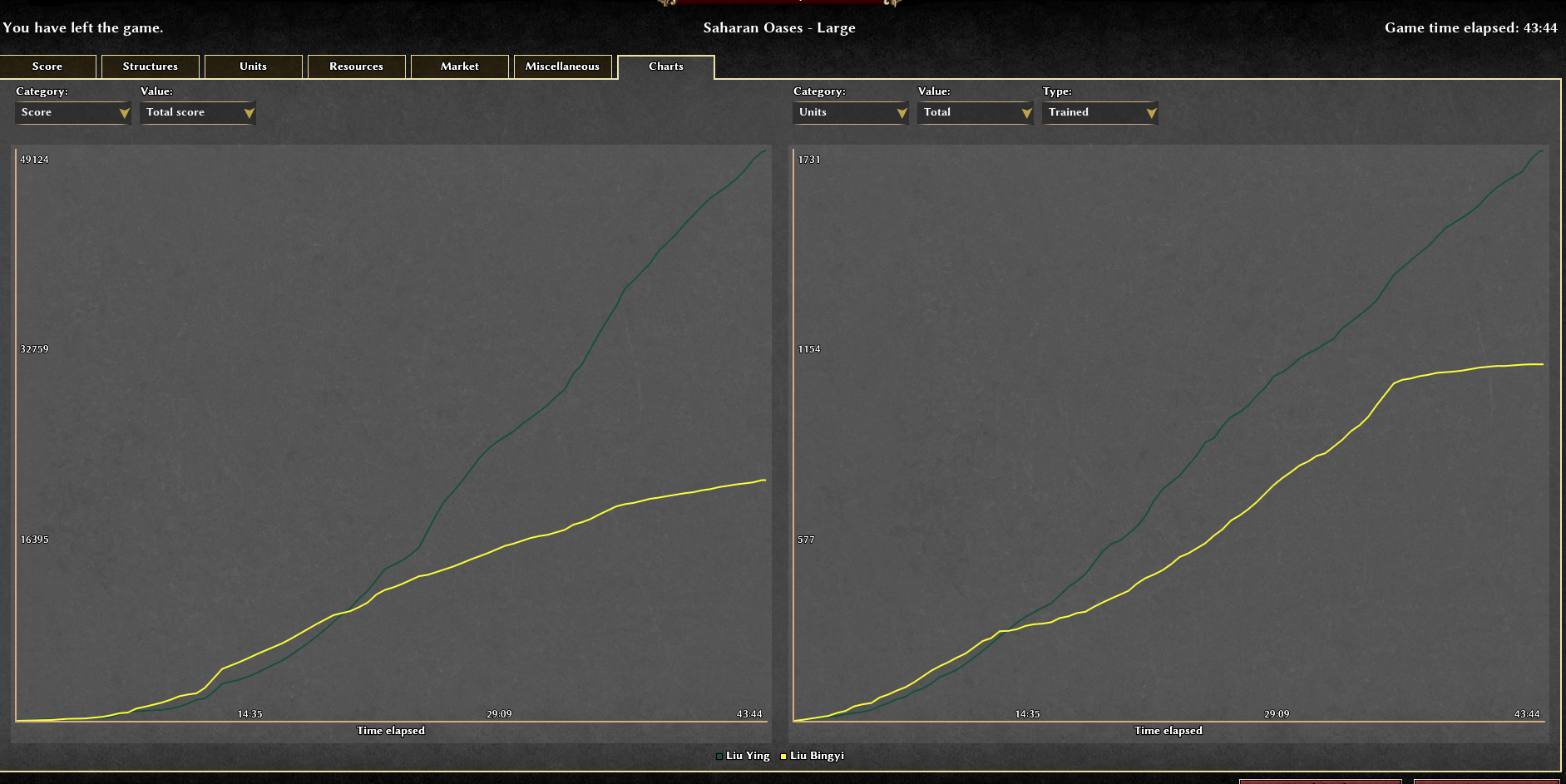
Task: Click the Liu Bingyi player name in legend
Action: coord(817,756)
